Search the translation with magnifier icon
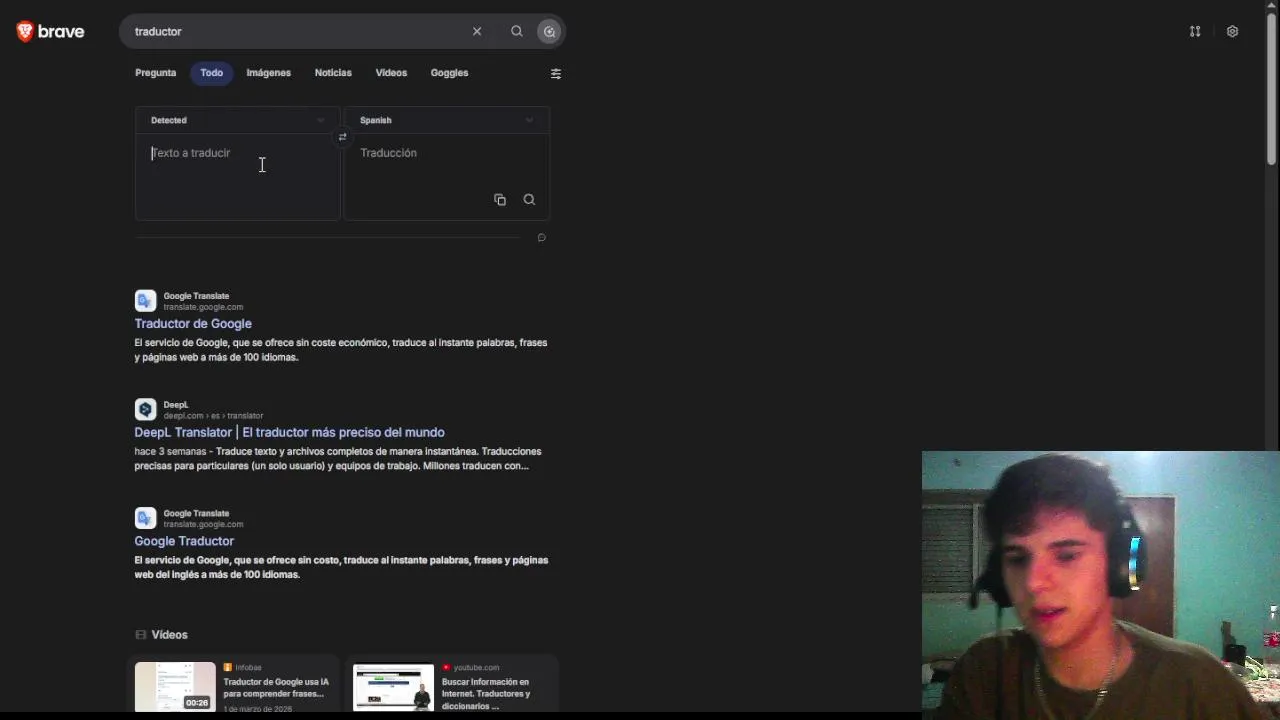The image size is (1280, 720). [x=529, y=200]
